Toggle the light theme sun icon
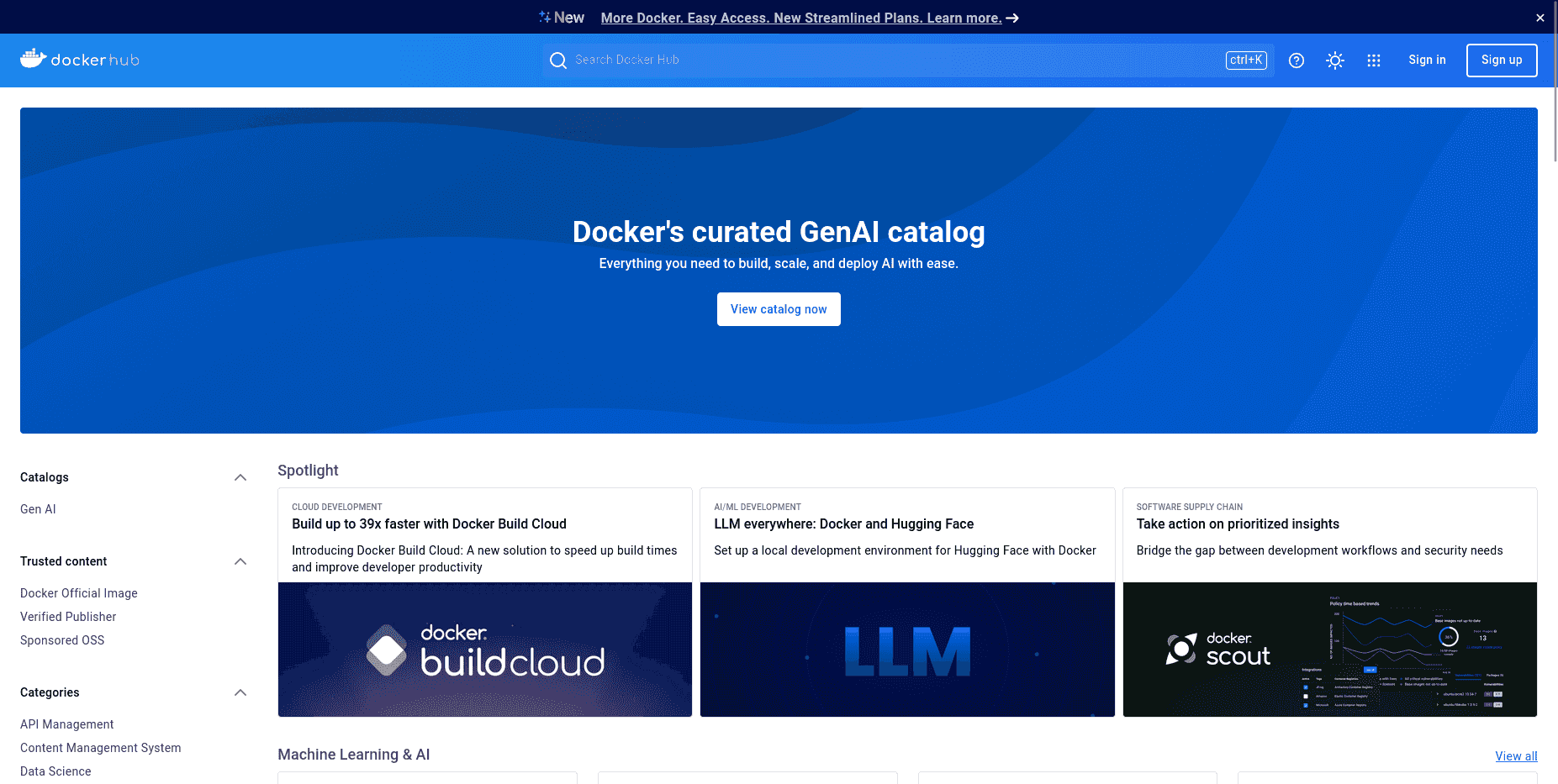Viewport: 1558px width, 784px height. point(1335,61)
